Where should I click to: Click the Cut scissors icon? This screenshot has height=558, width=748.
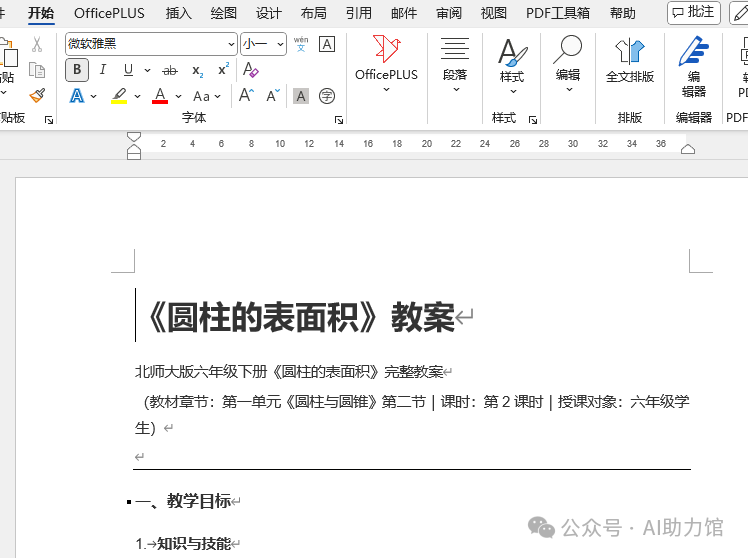[37, 44]
